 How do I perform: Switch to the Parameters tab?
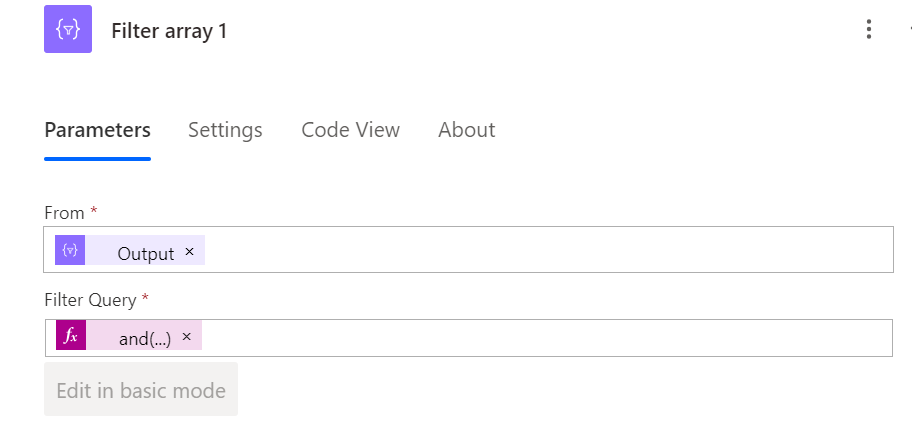coord(97,130)
